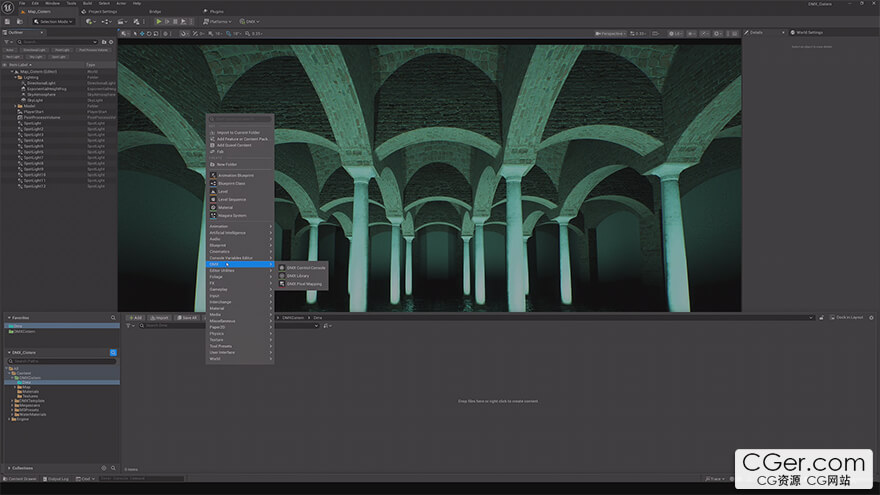Click the Blueprint Class icon in menu

(x=213, y=184)
